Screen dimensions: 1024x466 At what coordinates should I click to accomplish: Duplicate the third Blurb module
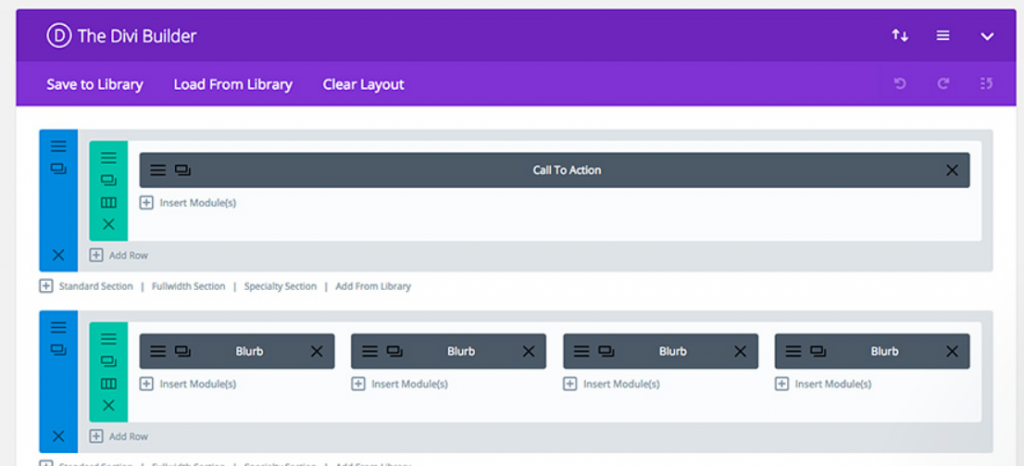coord(606,352)
